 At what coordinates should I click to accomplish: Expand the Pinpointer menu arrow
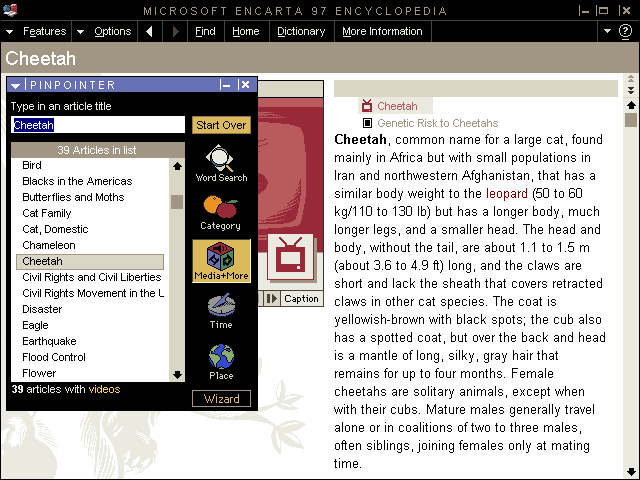[16, 85]
